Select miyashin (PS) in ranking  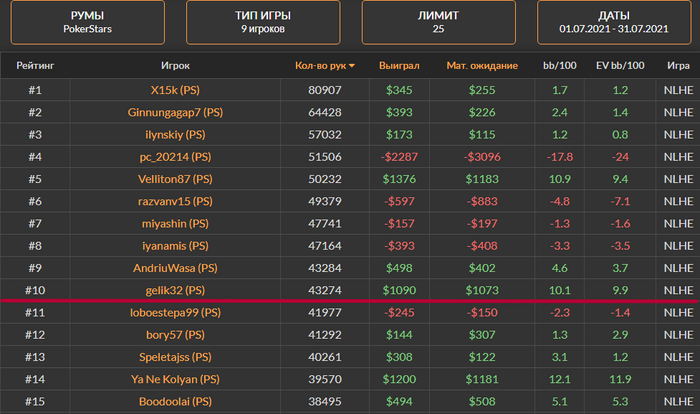click(175, 224)
